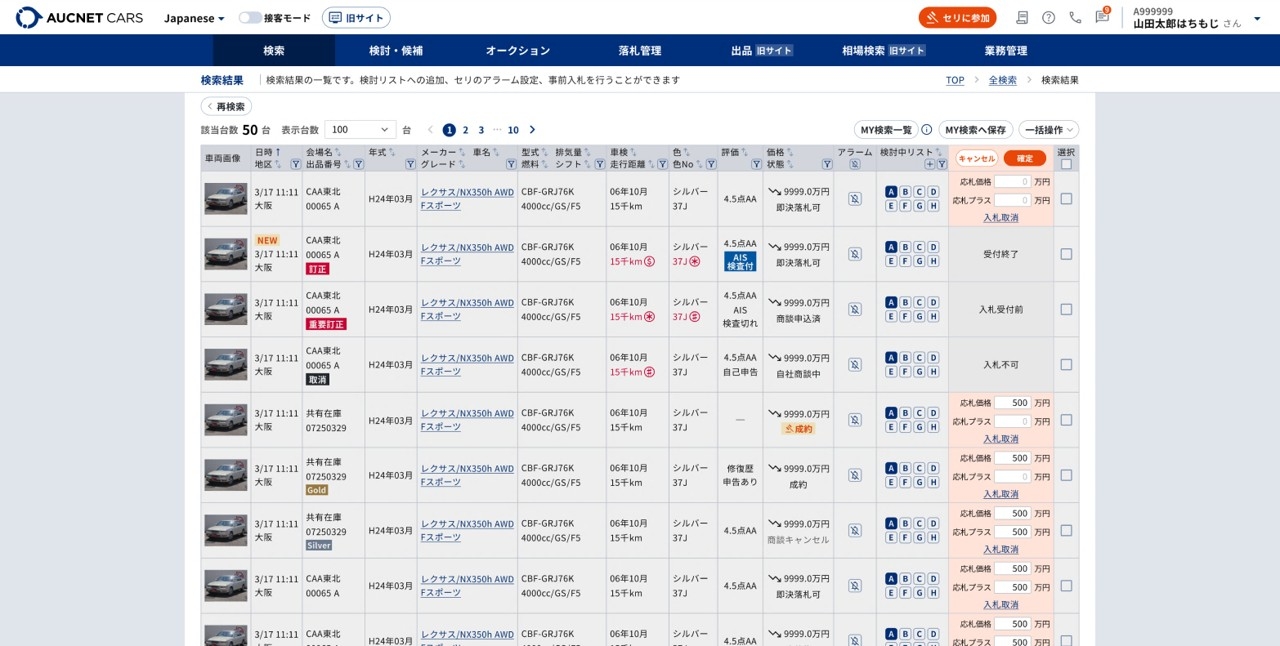Click the help question mark icon in header
1280x646 pixels.
click(x=1048, y=18)
